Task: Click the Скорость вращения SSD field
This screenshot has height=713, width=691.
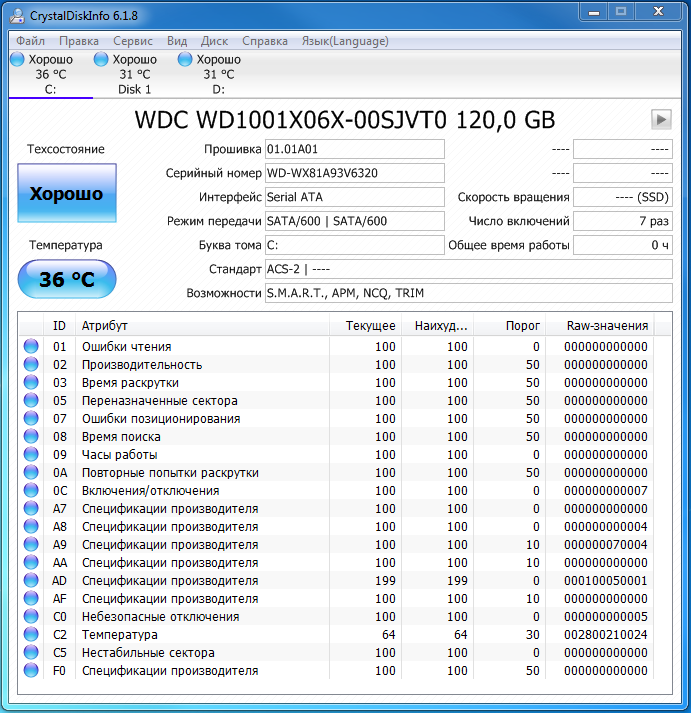Action: [x=623, y=197]
